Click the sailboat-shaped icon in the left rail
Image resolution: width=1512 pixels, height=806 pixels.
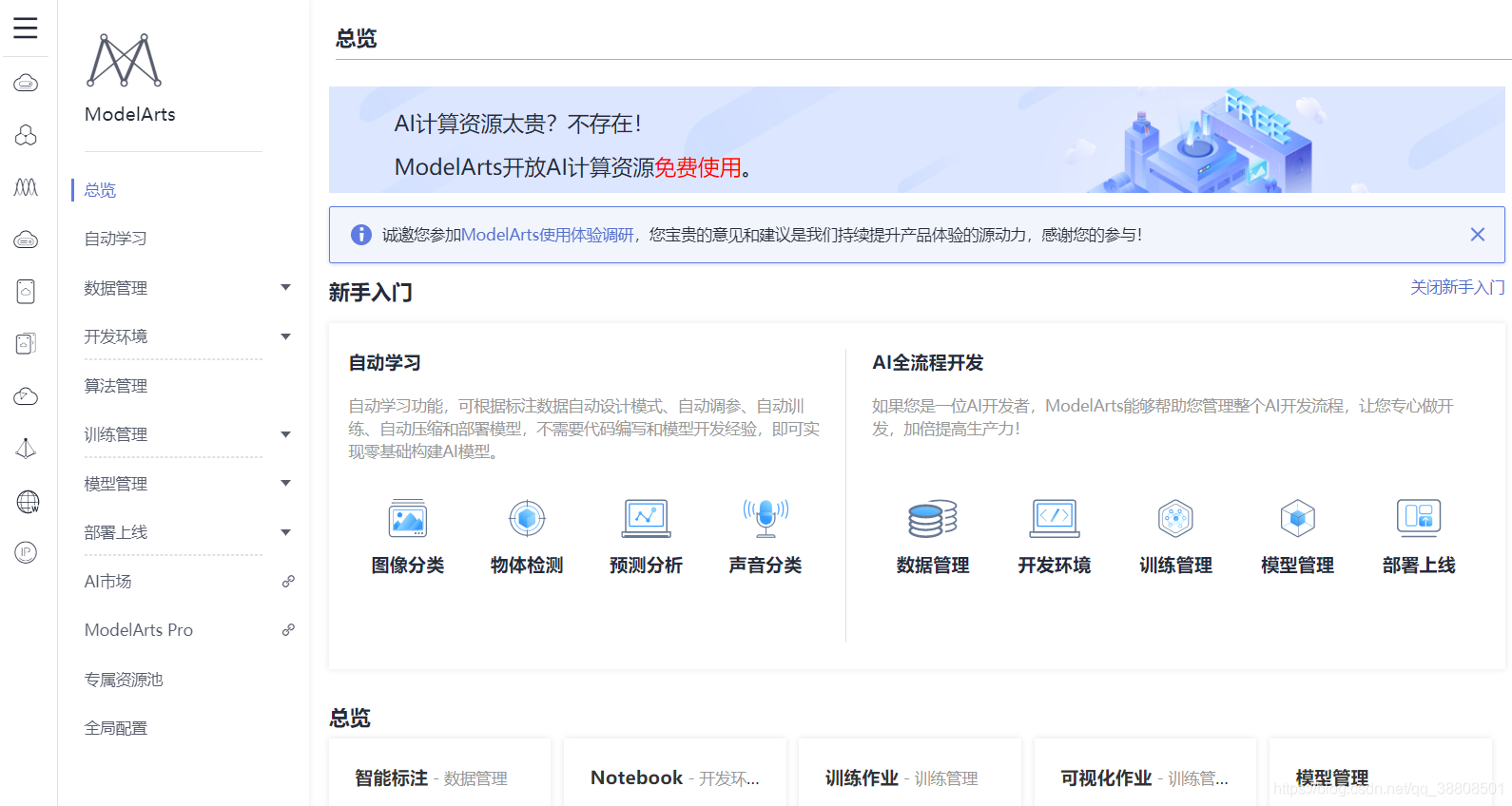click(x=26, y=449)
